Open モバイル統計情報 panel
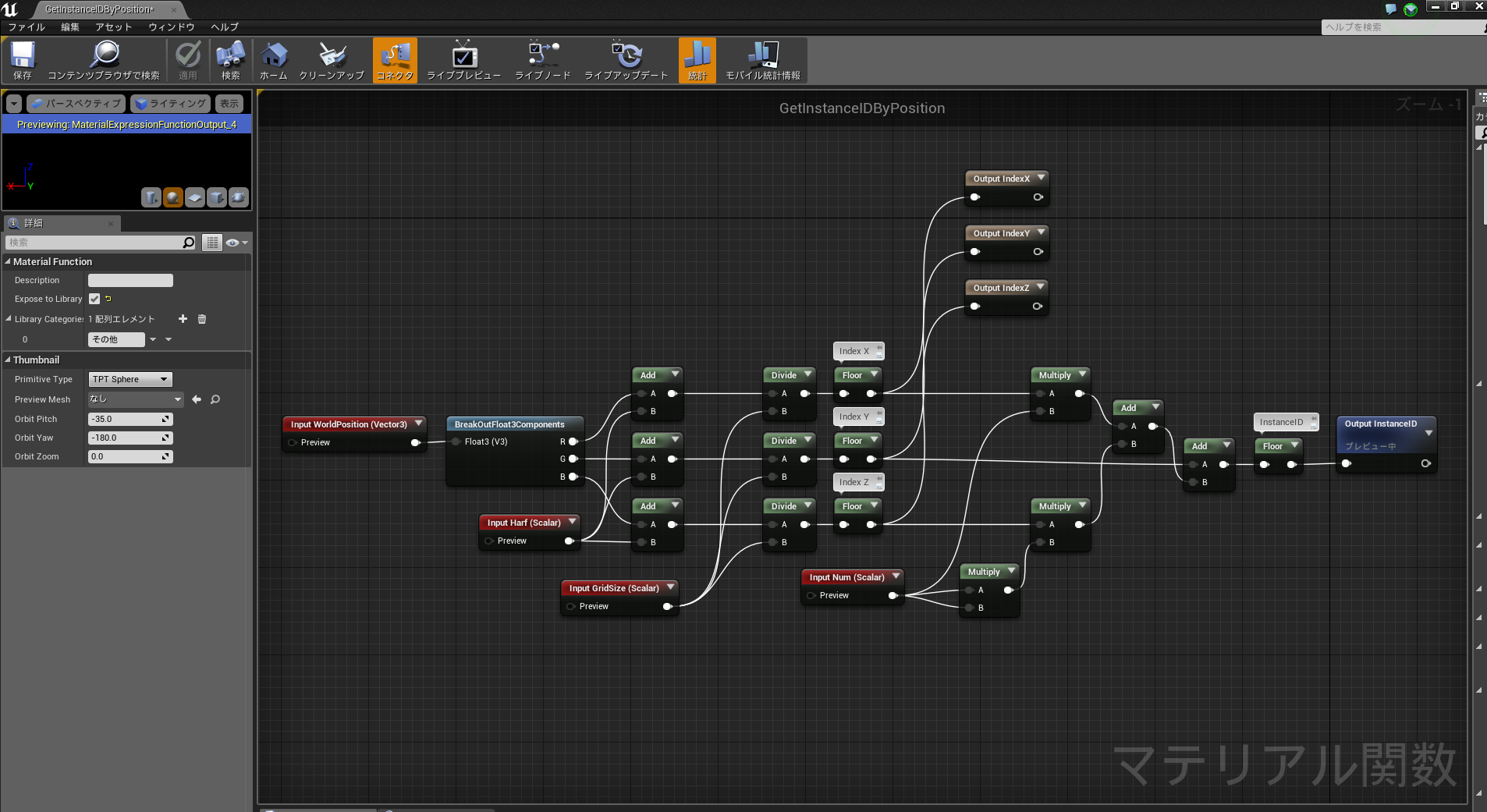 762,60
